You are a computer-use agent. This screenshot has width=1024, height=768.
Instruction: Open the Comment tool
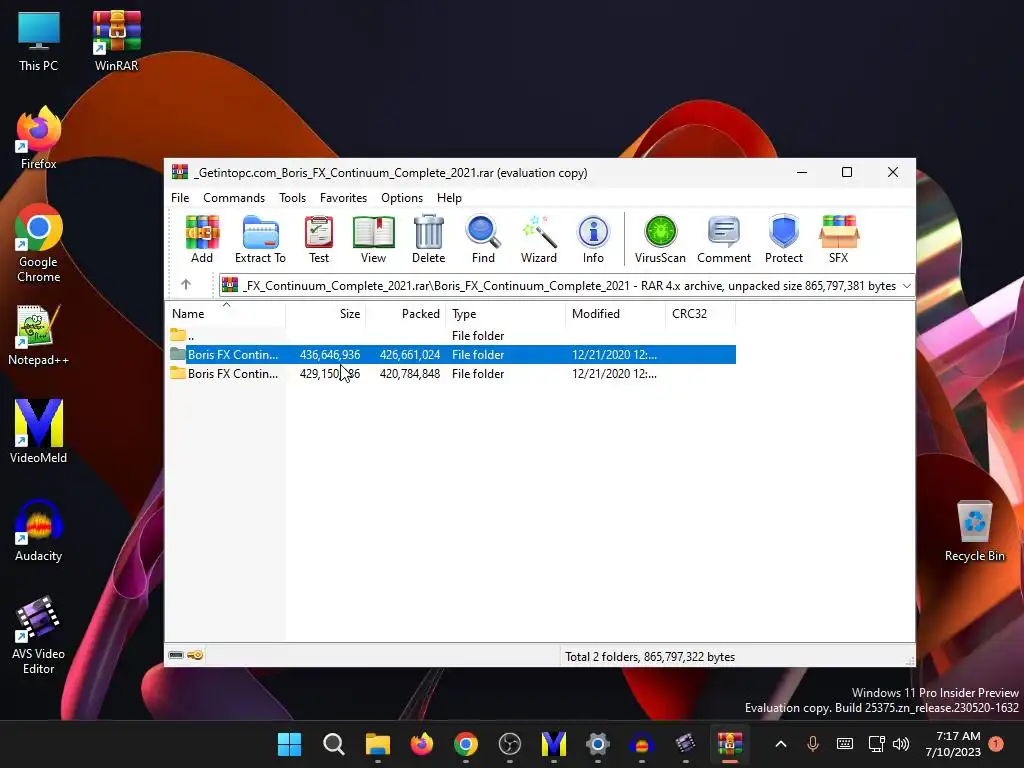[724, 239]
